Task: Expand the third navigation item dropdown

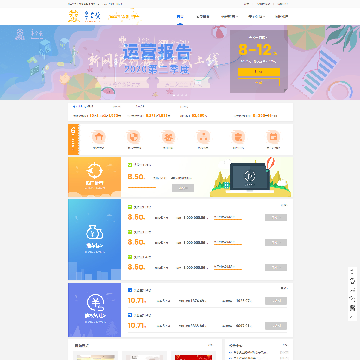Action: click(x=229, y=16)
